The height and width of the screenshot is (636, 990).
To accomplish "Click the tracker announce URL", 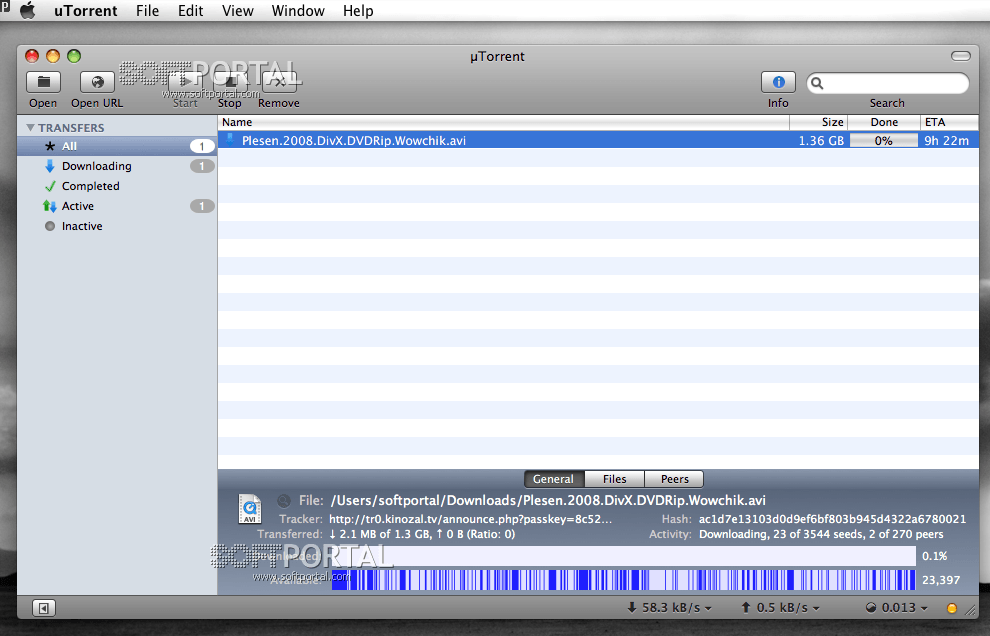I will pyautogui.click(x=470, y=519).
